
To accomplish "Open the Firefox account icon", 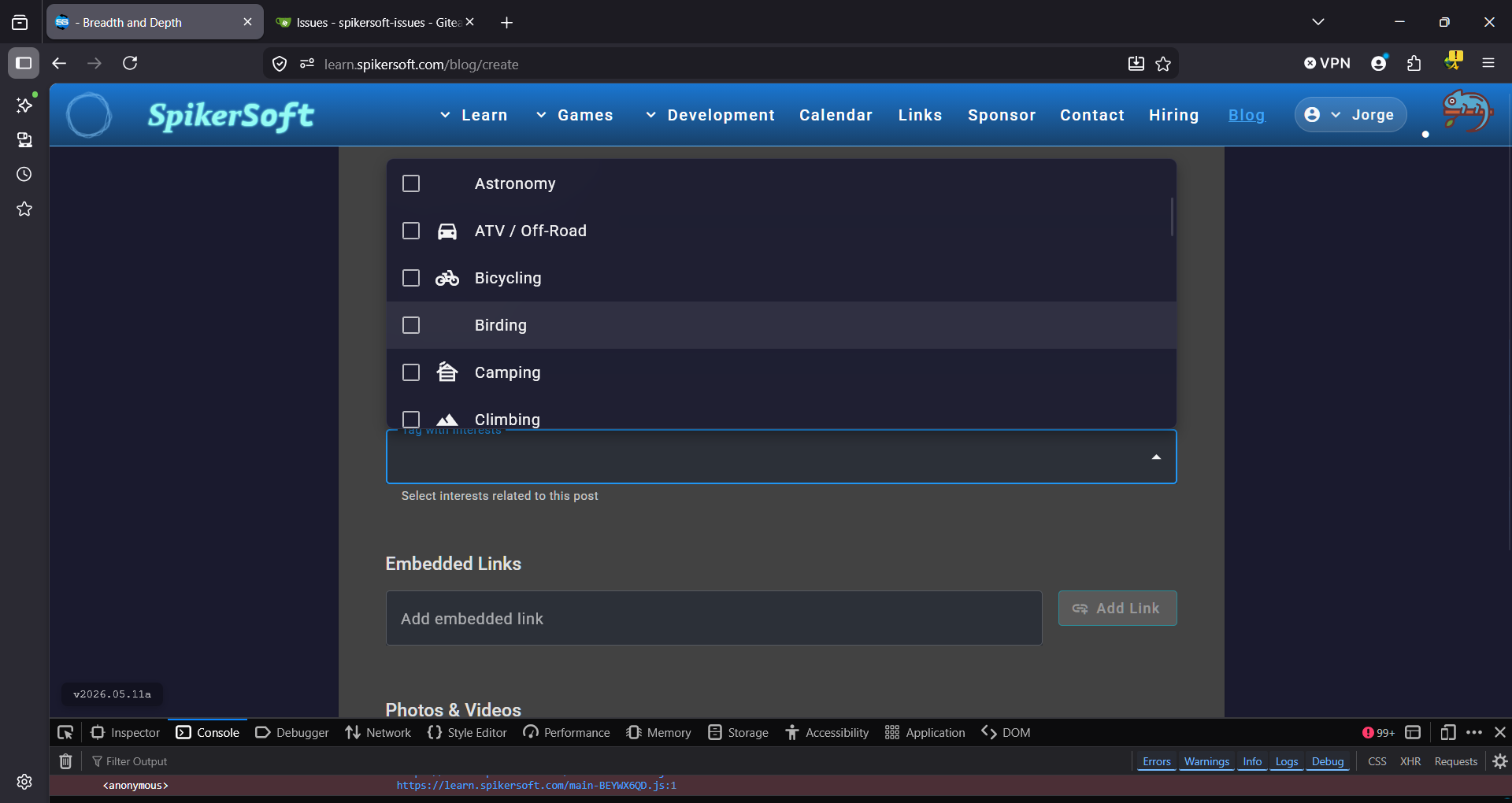I will click(x=1379, y=63).
